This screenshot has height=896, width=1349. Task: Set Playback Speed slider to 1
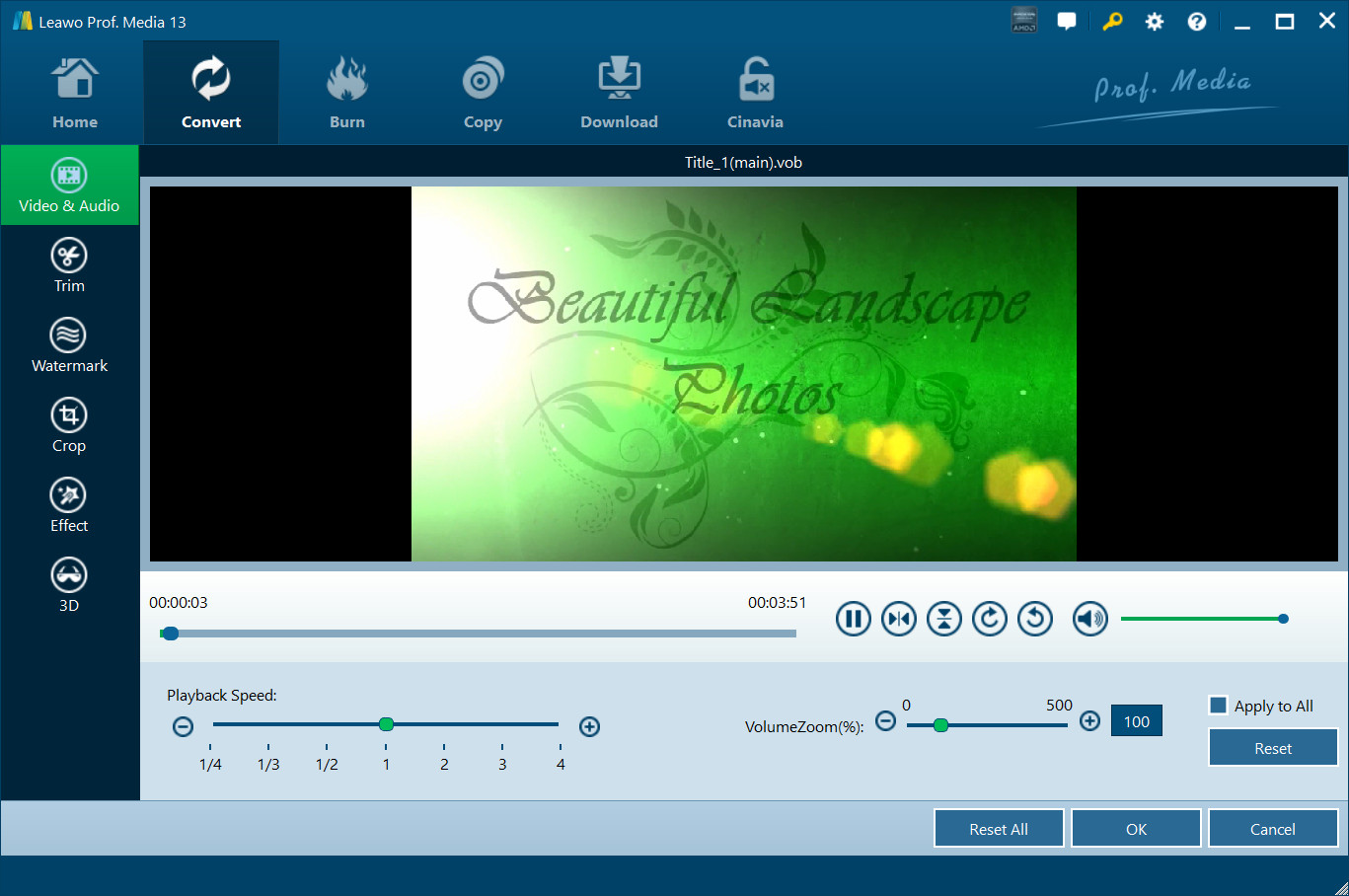(386, 724)
